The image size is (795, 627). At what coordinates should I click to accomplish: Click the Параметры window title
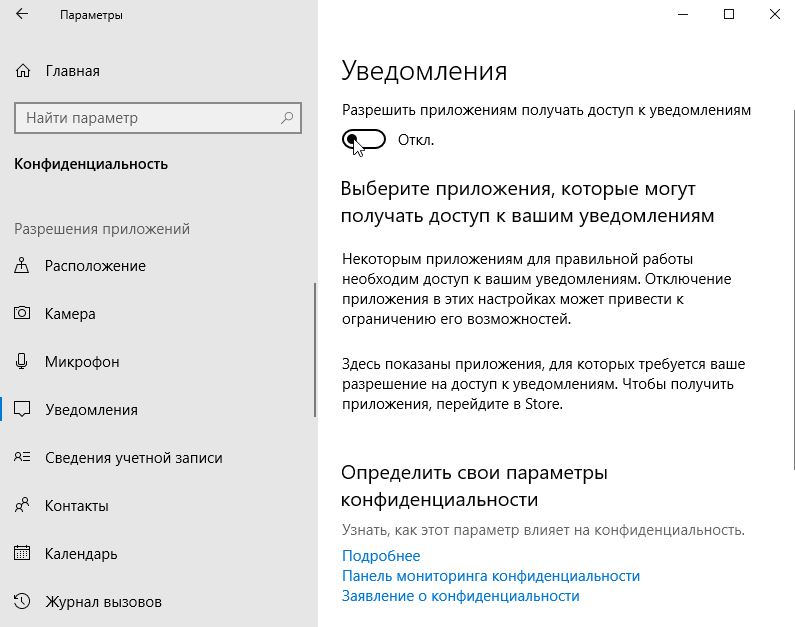(91, 15)
